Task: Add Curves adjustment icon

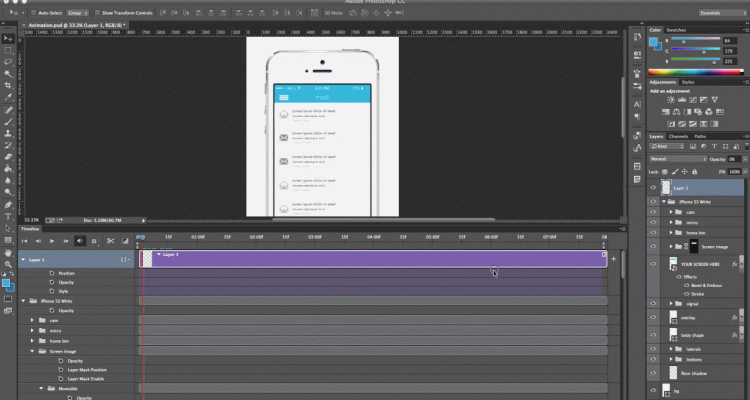Action: [693, 100]
